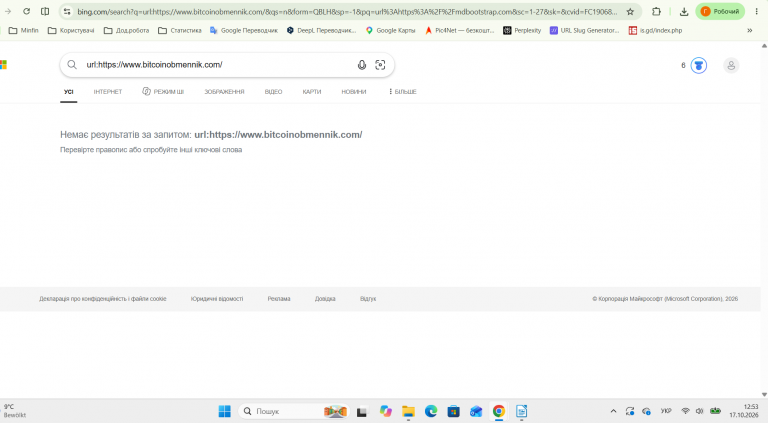768x423 pixels.
Task: Open the Google Карты bookmark
Action: [x=390, y=30]
